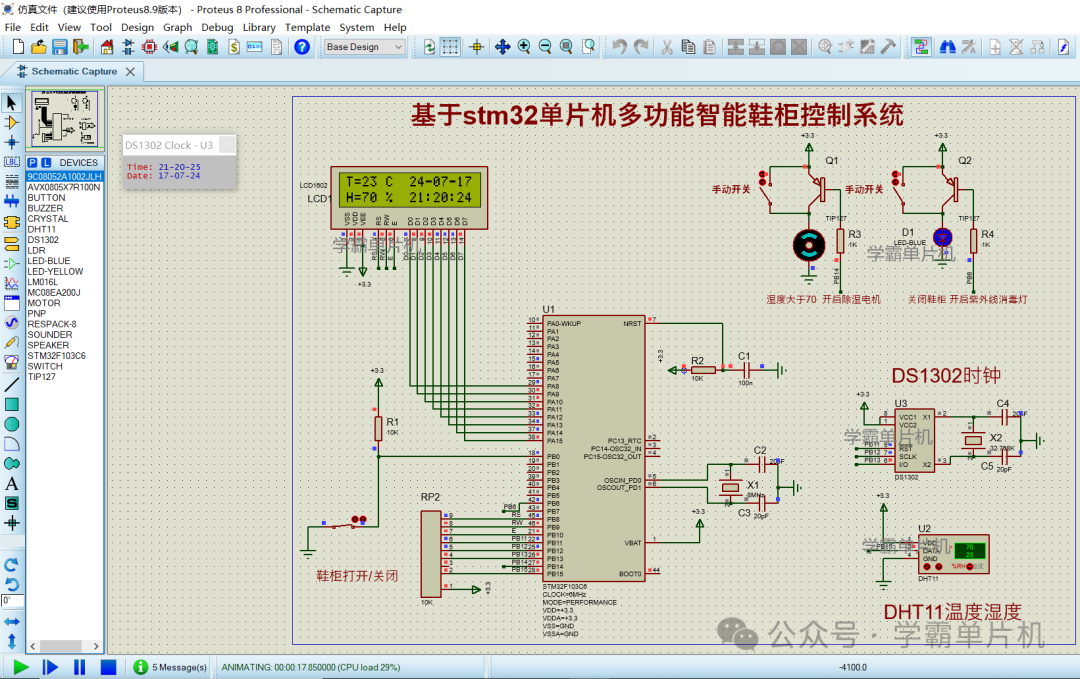Select the Wire Label Mode LBL tool

(x=12, y=163)
